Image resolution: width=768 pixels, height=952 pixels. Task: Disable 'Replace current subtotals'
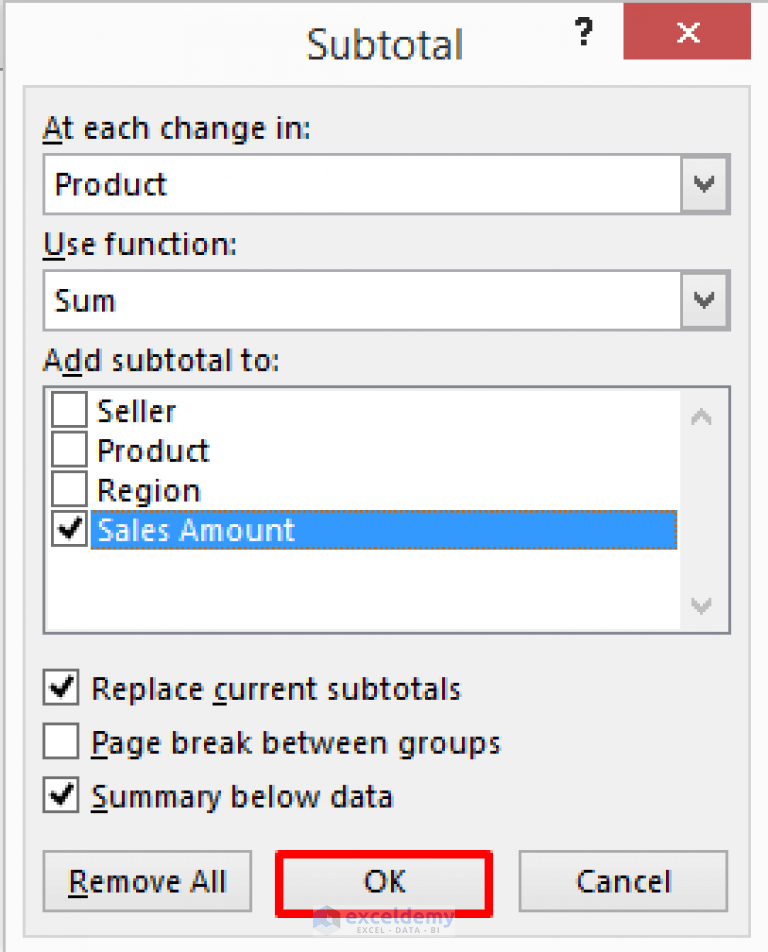[x=60, y=688]
